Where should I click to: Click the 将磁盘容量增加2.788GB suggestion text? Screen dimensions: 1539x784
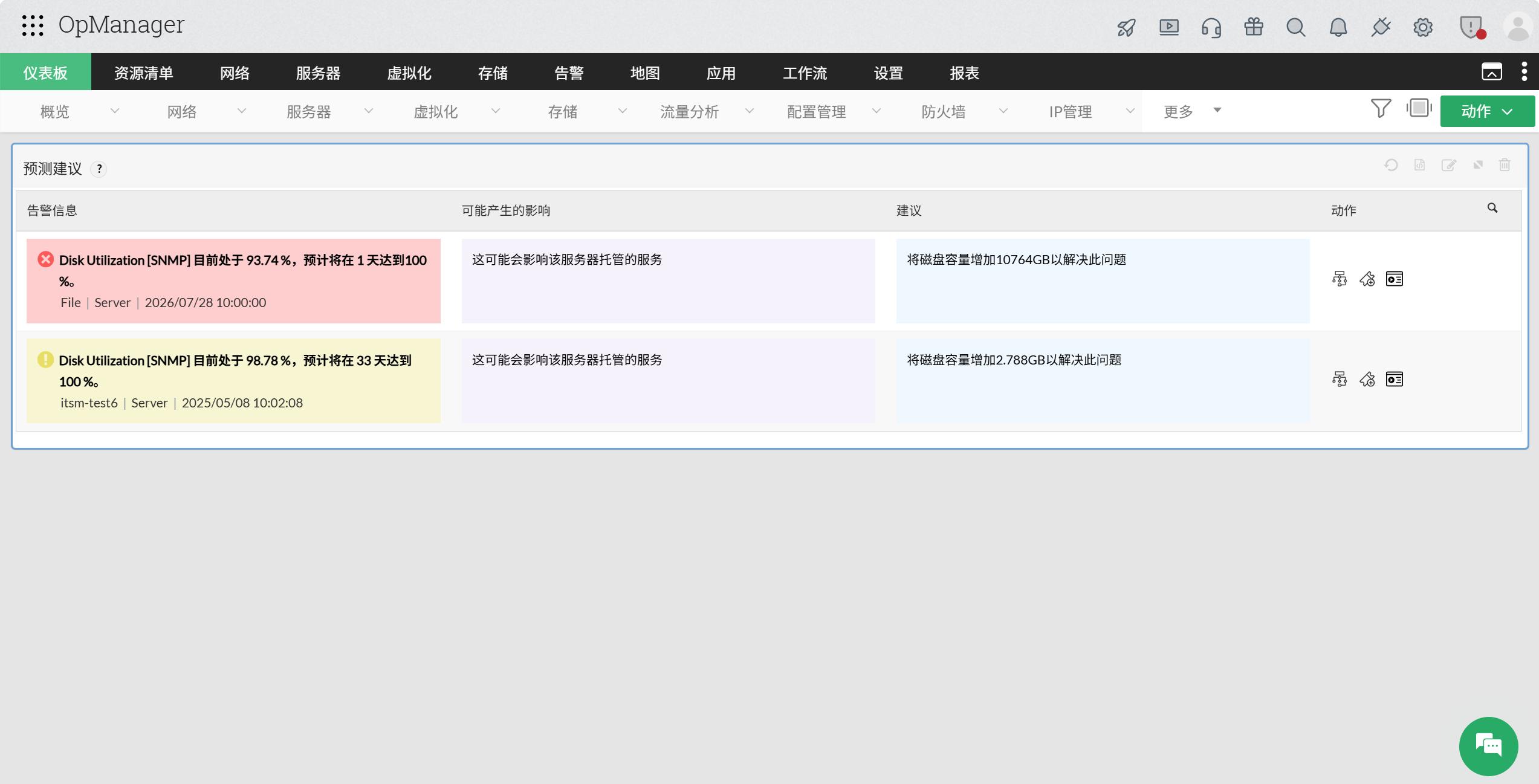pyautogui.click(x=1014, y=360)
